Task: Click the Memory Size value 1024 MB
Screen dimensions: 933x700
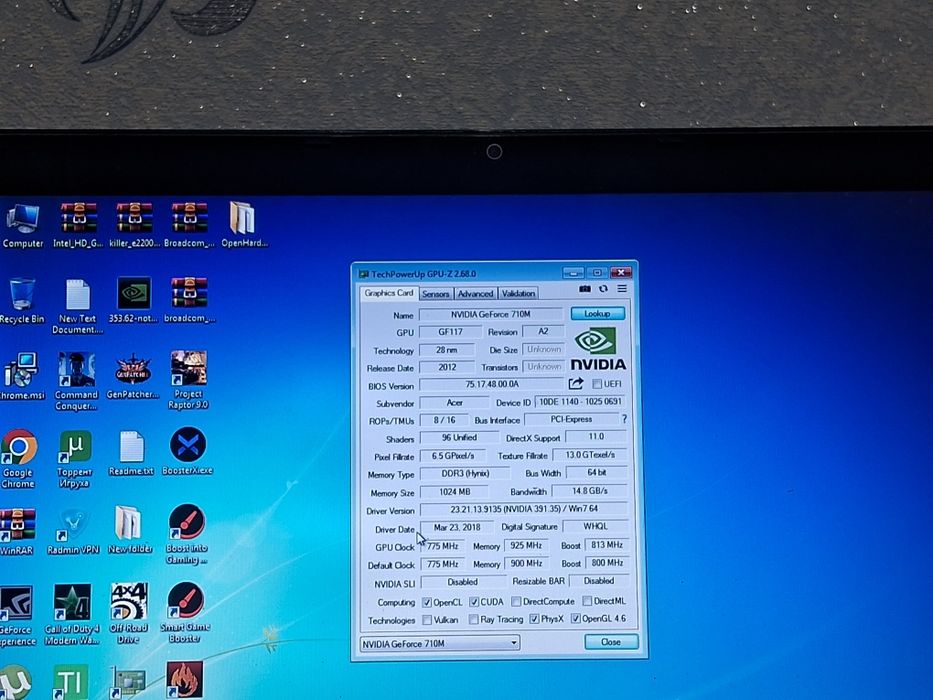Action: (455, 492)
